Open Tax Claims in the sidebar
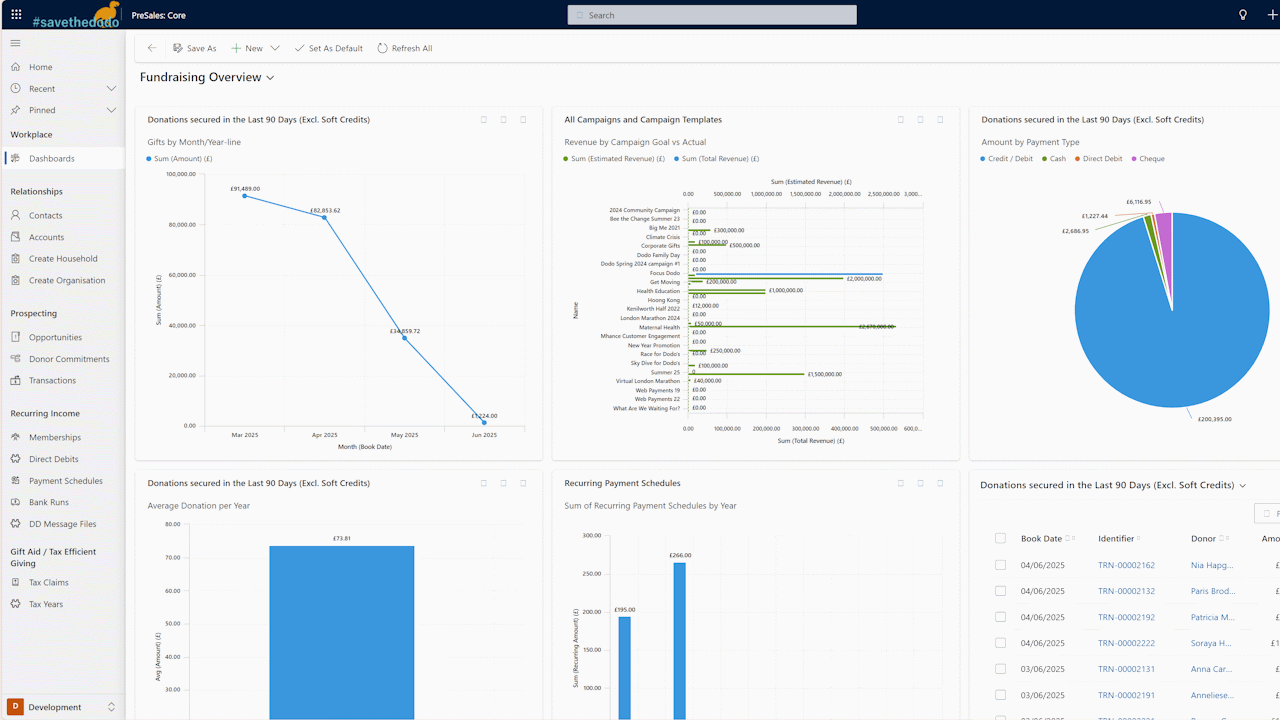Viewport: 1280px width, 720px height. [62, 582]
